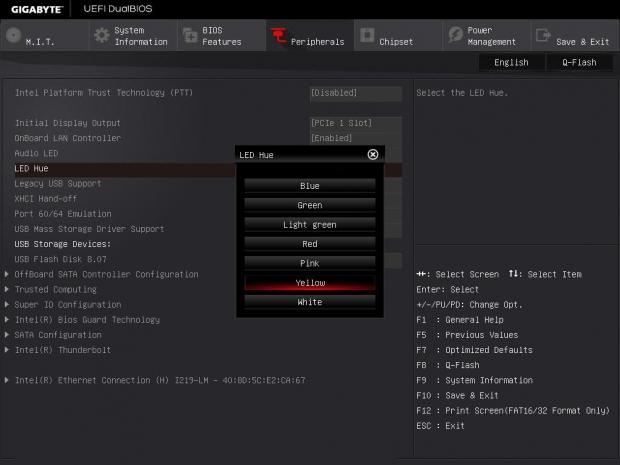Click the red Peripherals icon
Image resolution: width=620 pixels, height=465 pixels.
pos(279,36)
